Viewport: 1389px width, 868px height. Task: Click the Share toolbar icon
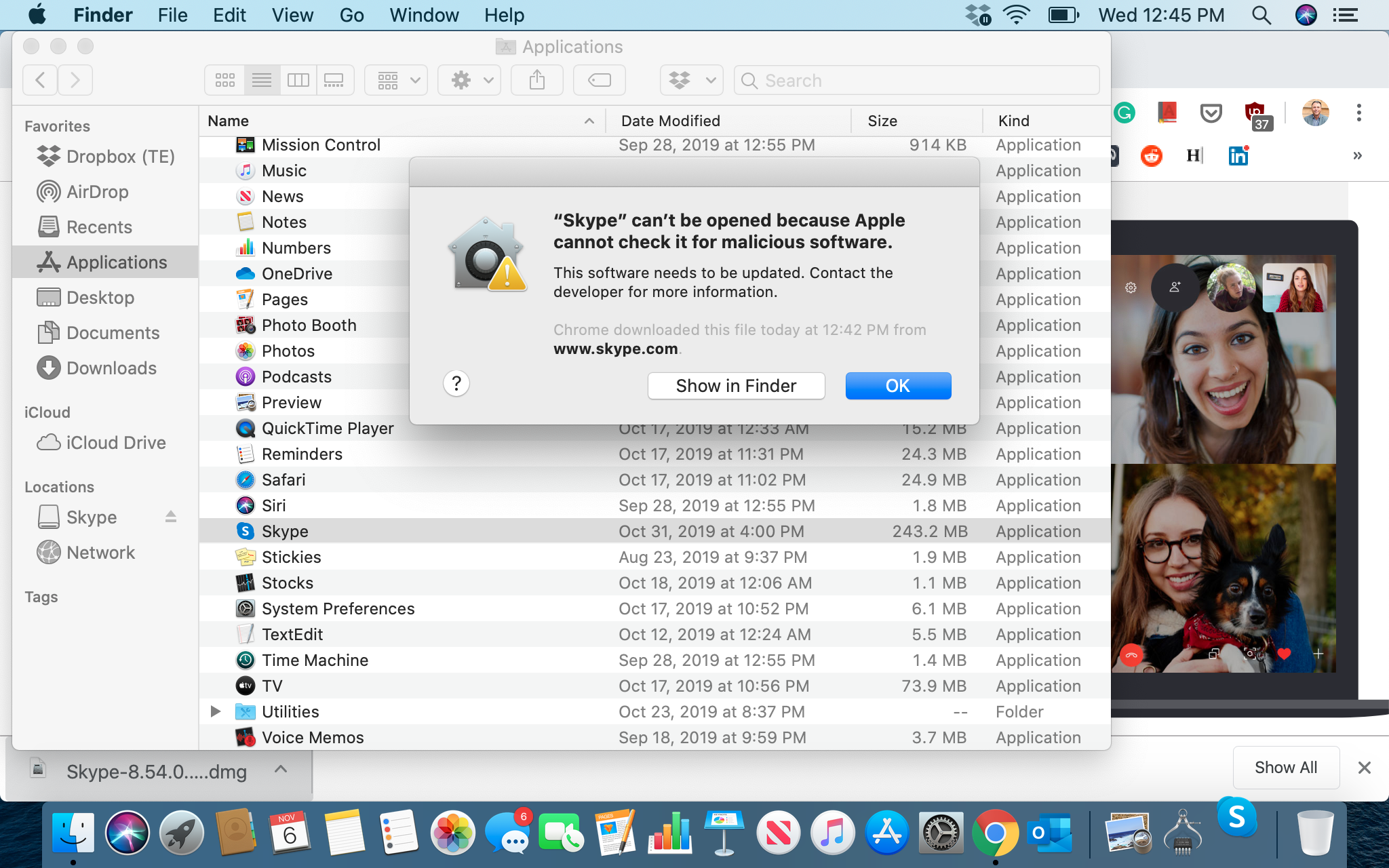tap(537, 80)
